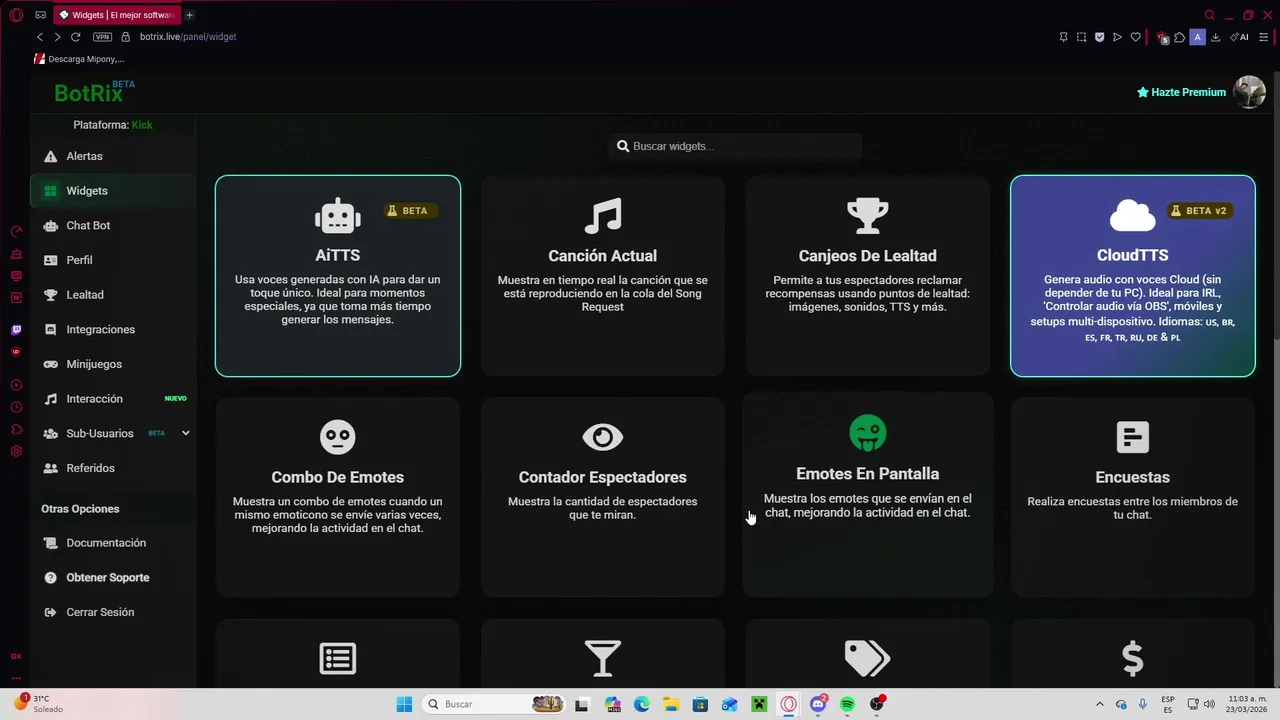The image size is (1280, 720).
Task: Go back in browser history
Action: click(x=40, y=37)
